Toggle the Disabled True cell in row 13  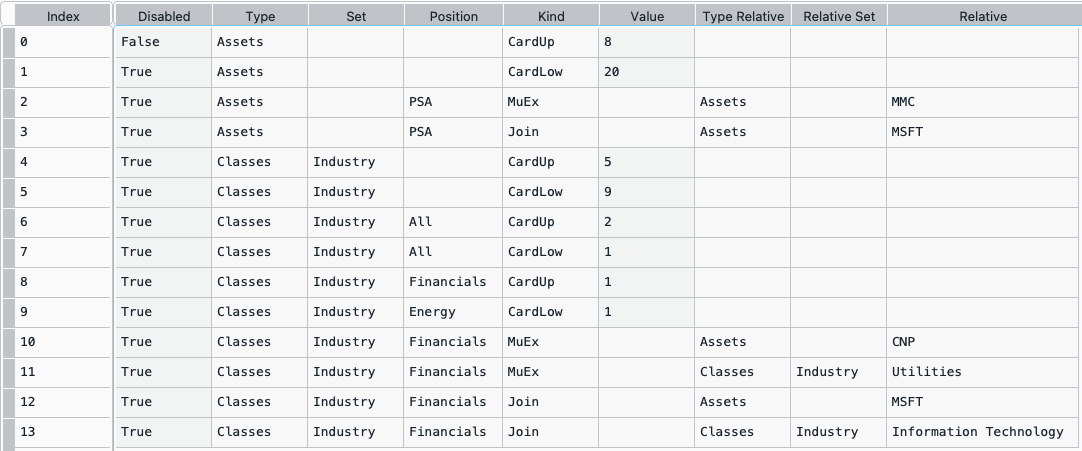click(164, 432)
